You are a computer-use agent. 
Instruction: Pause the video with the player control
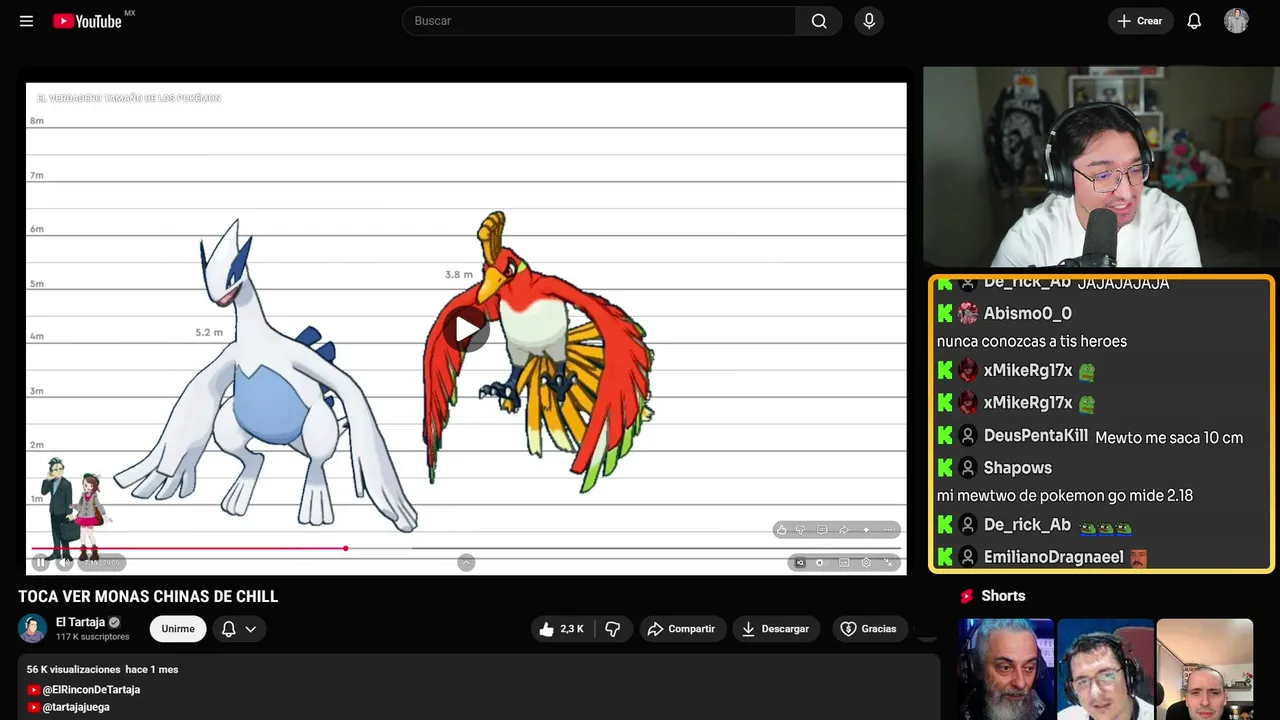point(41,562)
